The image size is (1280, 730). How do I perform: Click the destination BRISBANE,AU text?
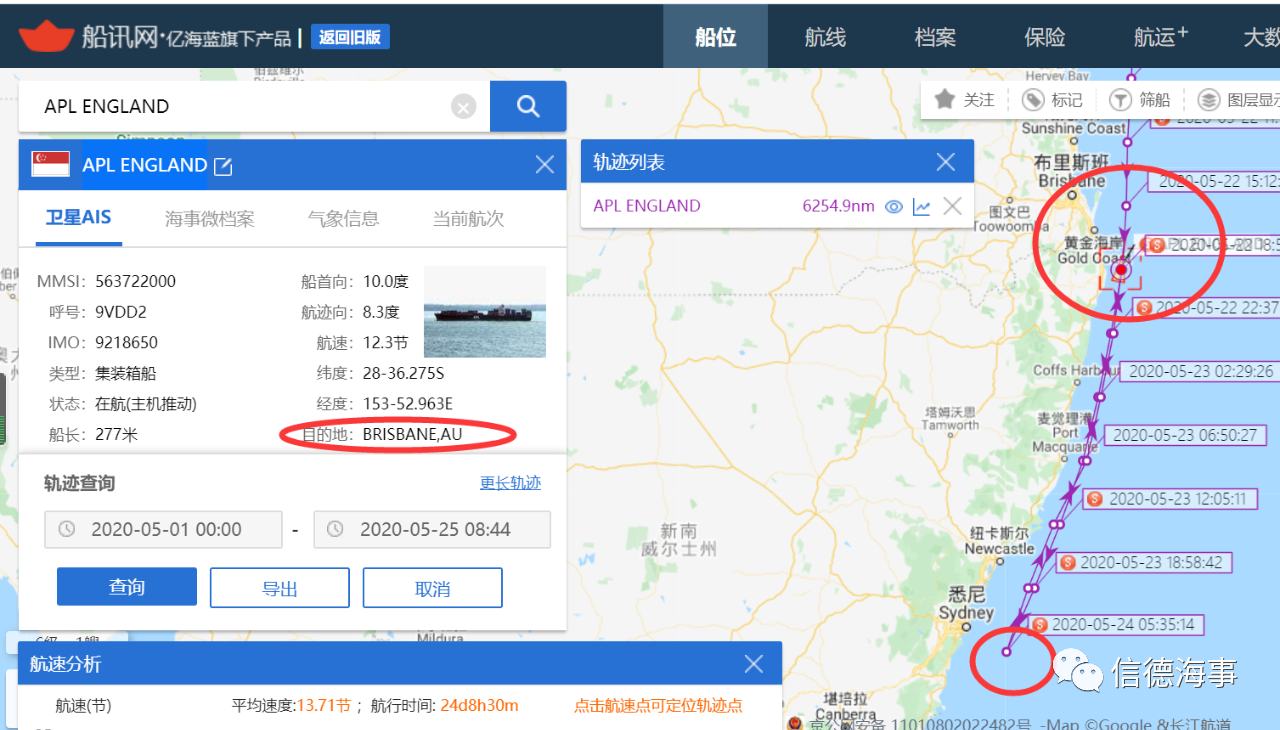tap(413, 434)
